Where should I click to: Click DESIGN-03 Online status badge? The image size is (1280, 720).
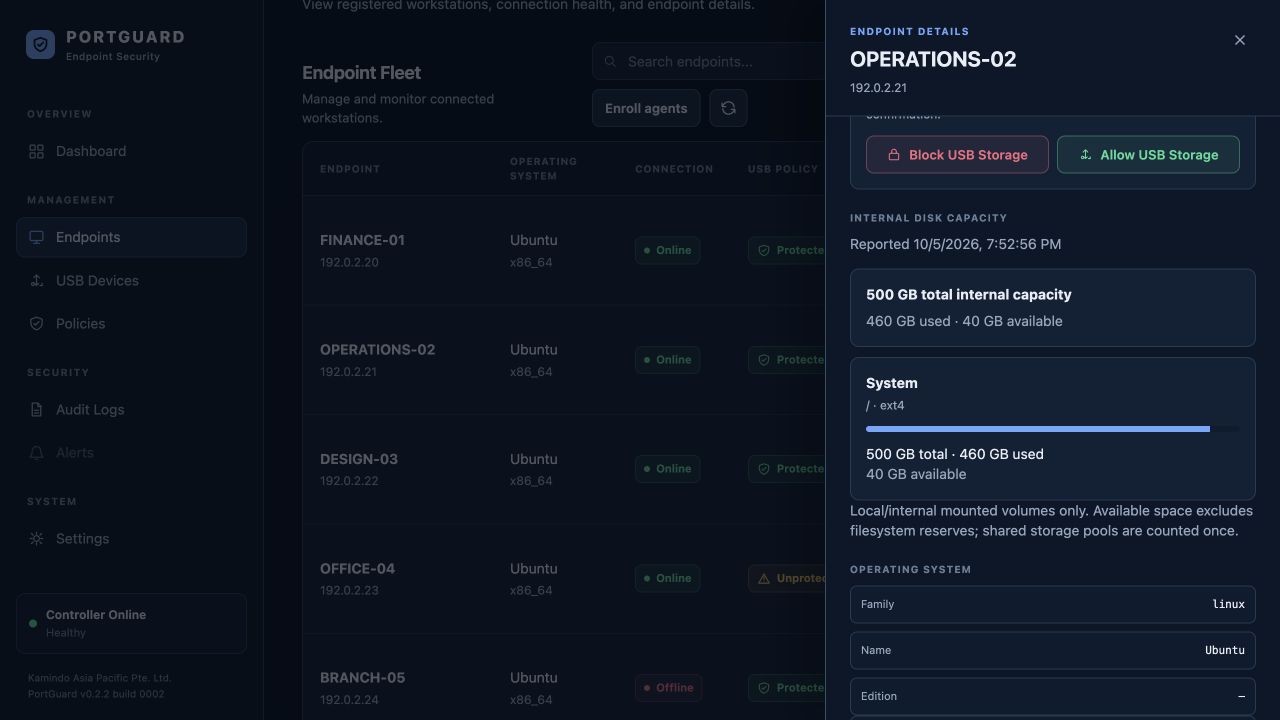coord(667,469)
